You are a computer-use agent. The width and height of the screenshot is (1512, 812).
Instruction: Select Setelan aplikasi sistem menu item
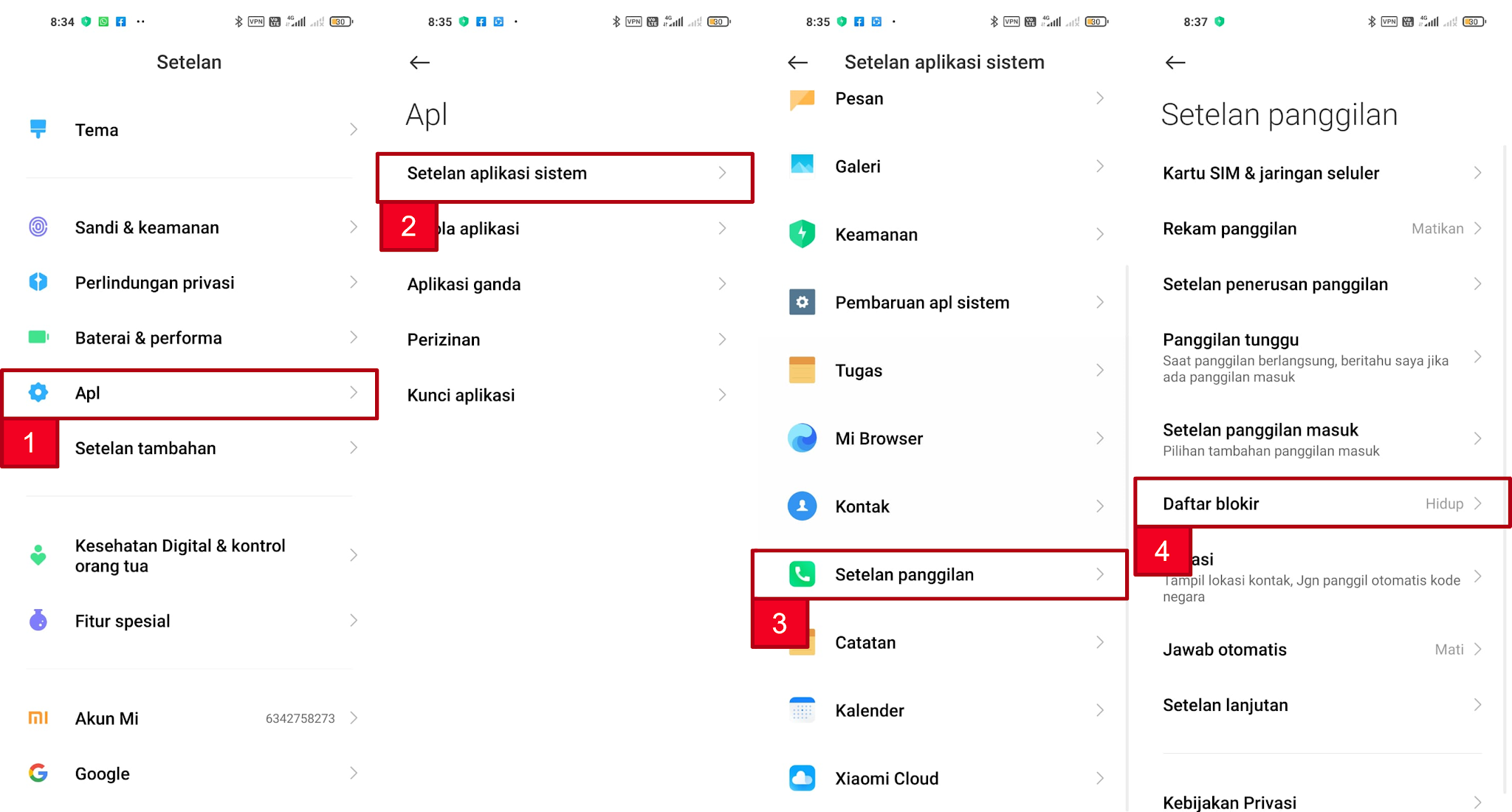(x=566, y=173)
